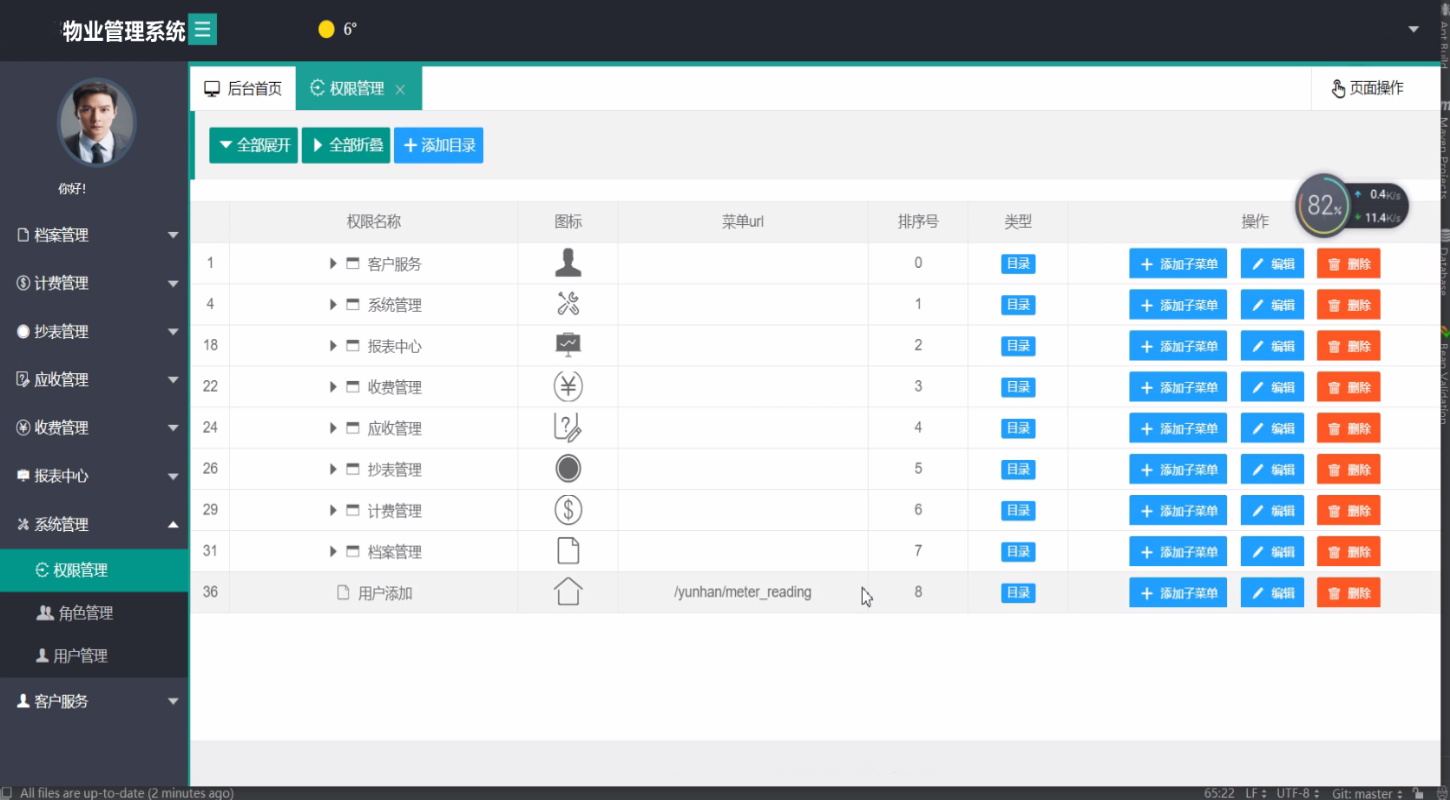
Task: Open 用户管理 in the sidebar
Action: click(94, 656)
